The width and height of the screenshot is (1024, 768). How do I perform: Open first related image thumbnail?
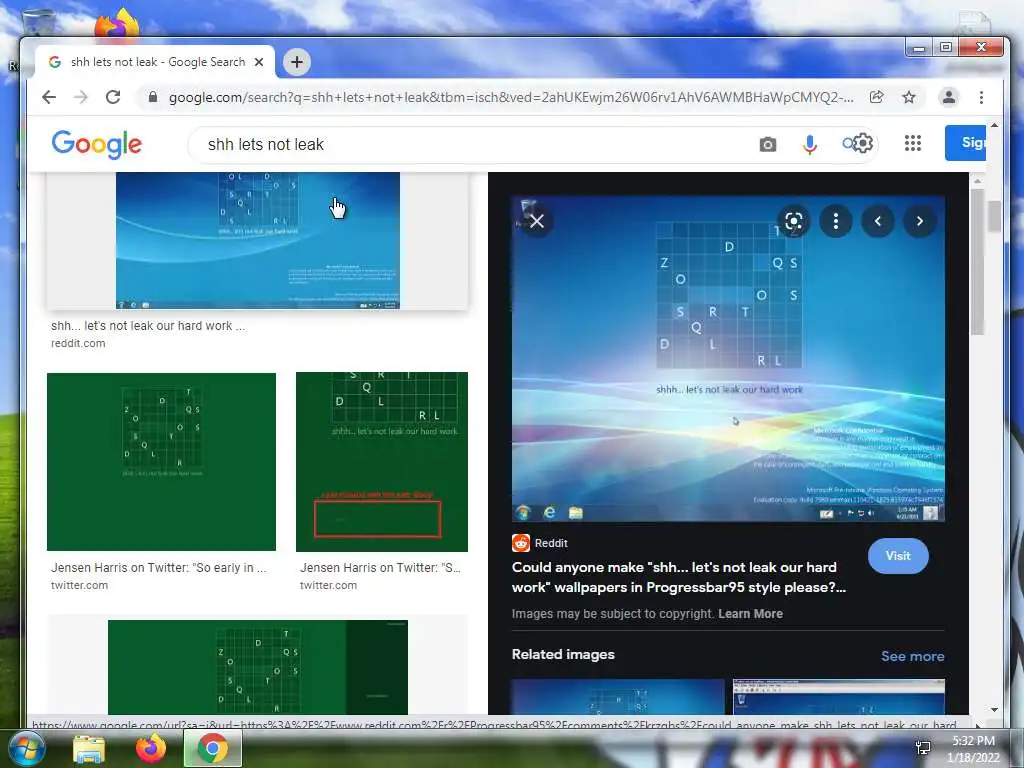tap(618, 696)
